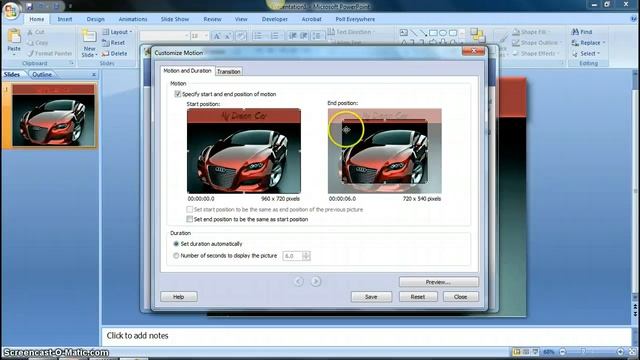Viewport: 640px width, 360px height.
Task: Open the Slide Show ribbon tab
Action: point(175,19)
